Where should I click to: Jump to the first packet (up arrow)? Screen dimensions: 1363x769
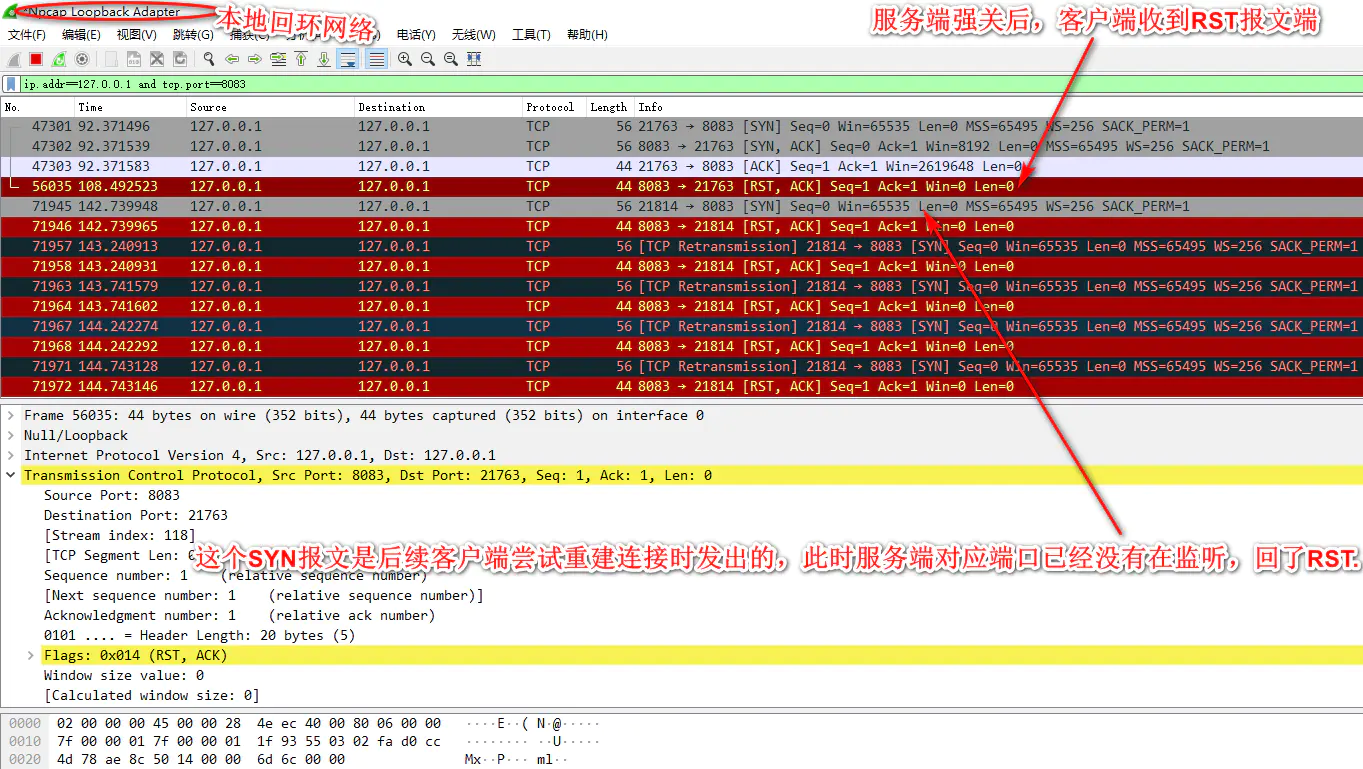(x=301, y=59)
